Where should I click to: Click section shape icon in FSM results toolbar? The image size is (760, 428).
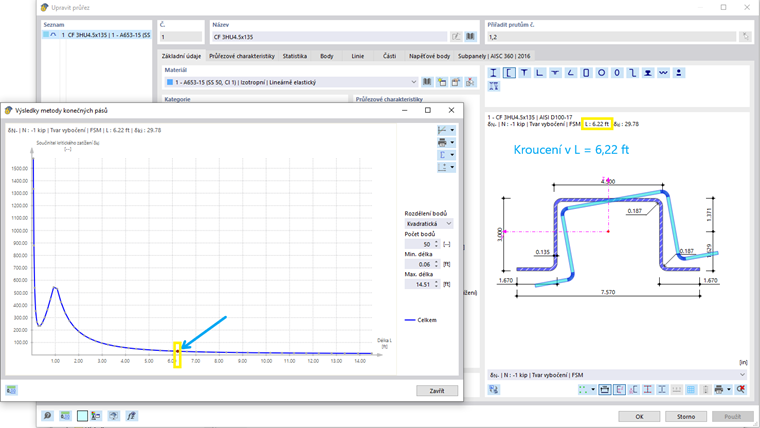click(442, 155)
